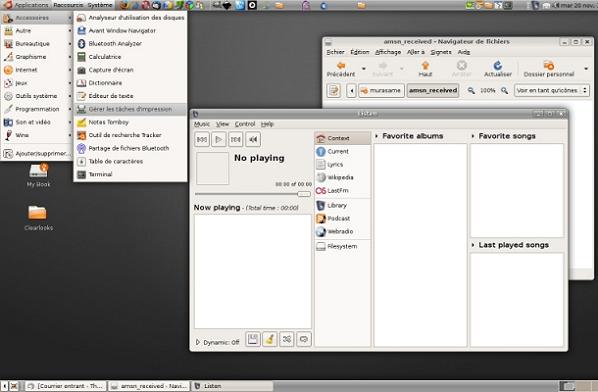Click the save playlist icon below the queue
The height and width of the screenshot is (392, 598).
(252, 339)
